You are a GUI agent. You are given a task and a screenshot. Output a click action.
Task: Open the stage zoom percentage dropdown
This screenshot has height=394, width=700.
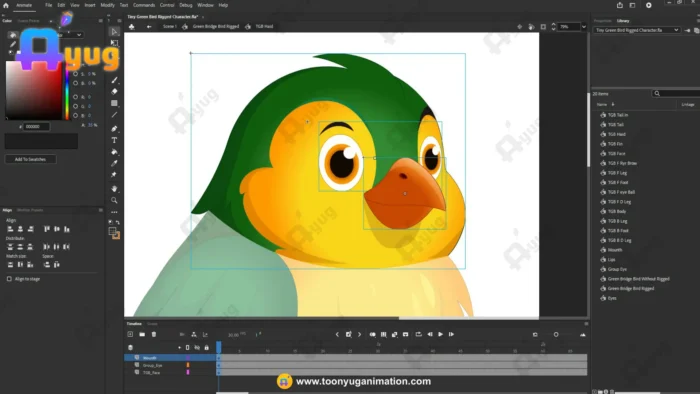tap(583, 27)
